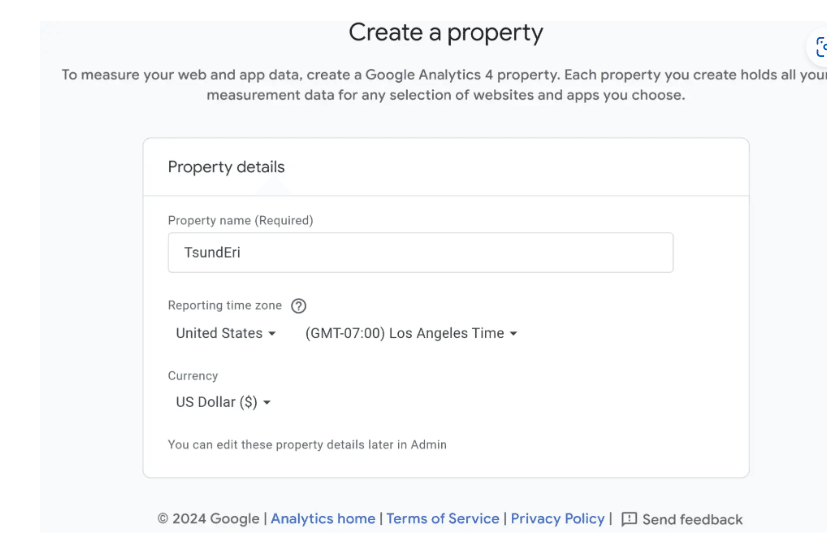
Task: Click the Currency field label
Action: point(193,376)
